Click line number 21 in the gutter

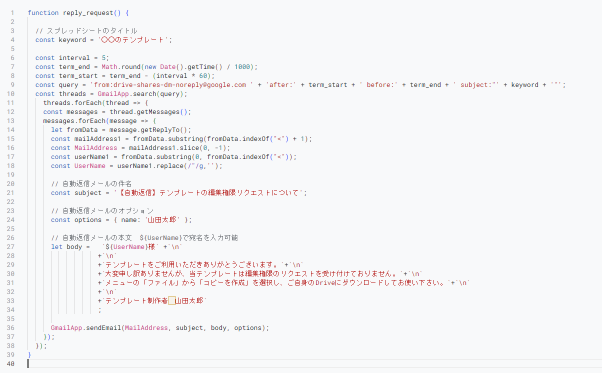click(11, 193)
